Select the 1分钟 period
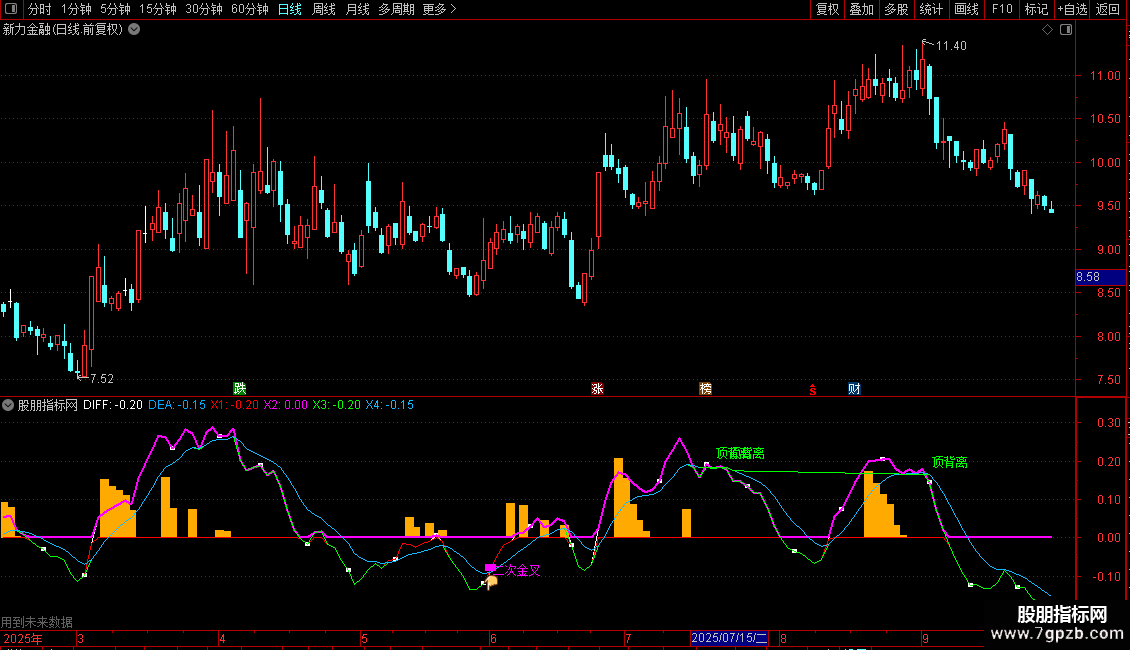Viewport: 1130px width, 650px height. (x=76, y=9)
